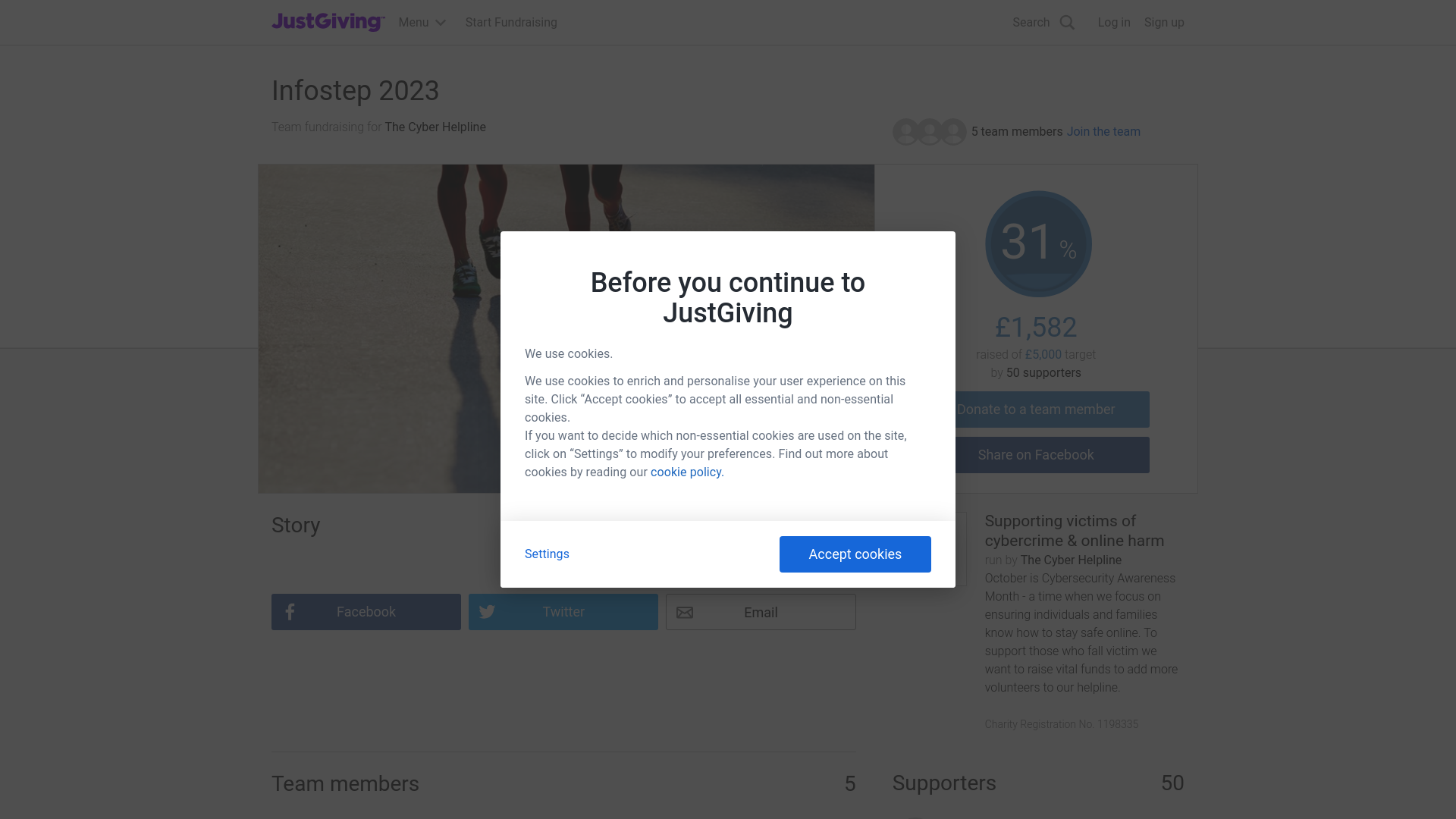Accept cookies using the Accept cookies button
Viewport: 1456px width, 819px height.
(855, 554)
